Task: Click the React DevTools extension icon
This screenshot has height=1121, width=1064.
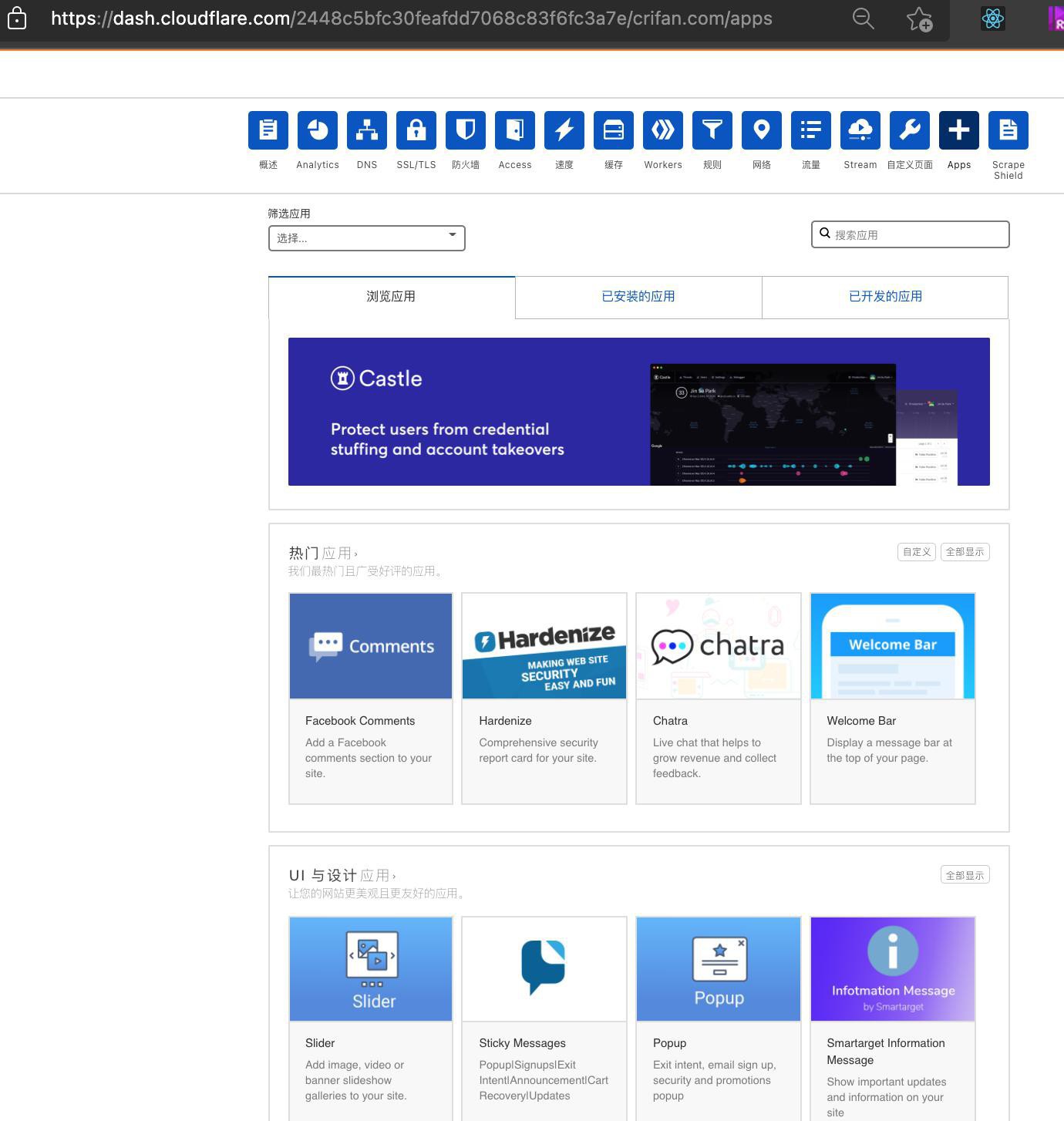Action: 992,19
